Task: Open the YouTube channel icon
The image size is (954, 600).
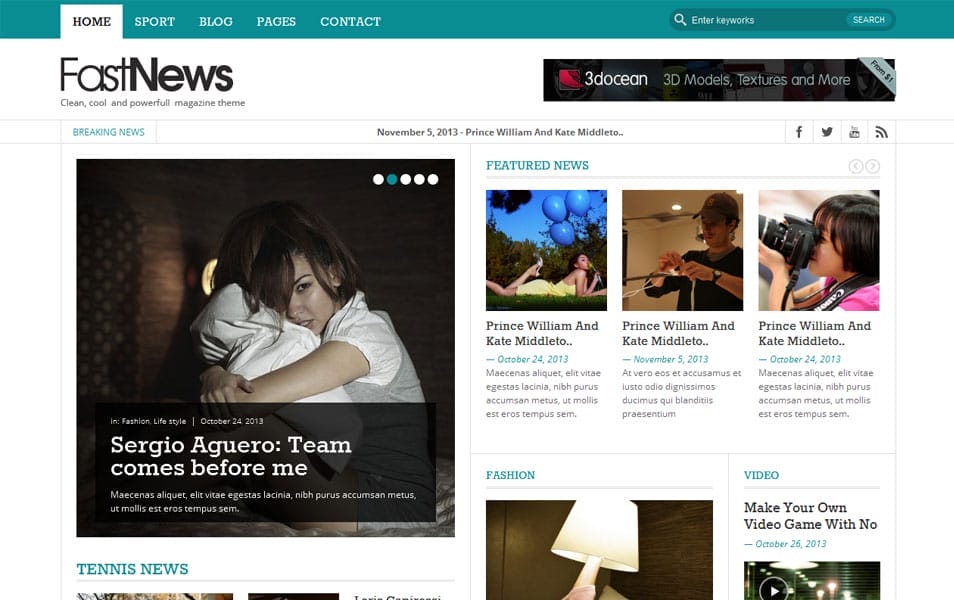Action: [854, 131]
